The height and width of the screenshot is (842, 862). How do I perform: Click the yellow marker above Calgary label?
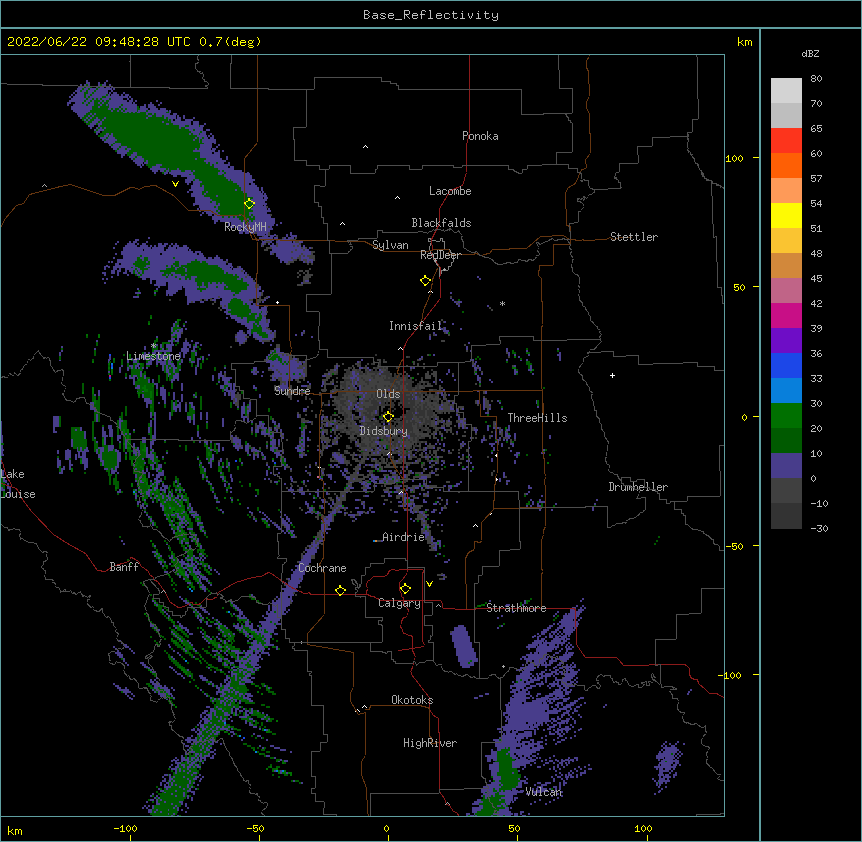tap(405, 589)
